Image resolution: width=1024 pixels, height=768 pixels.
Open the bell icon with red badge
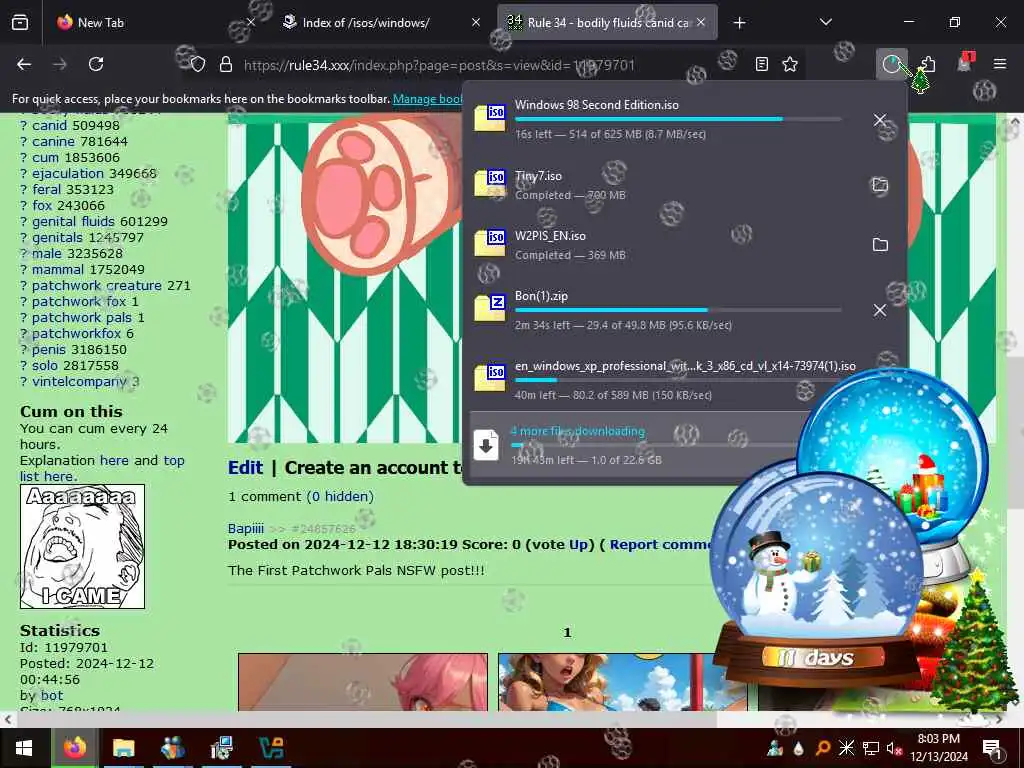point(964,63)
